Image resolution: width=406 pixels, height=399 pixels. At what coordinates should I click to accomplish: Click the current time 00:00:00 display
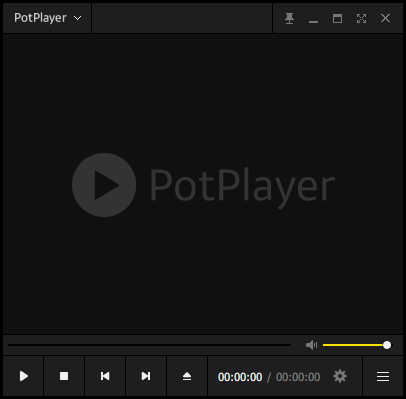240,377
